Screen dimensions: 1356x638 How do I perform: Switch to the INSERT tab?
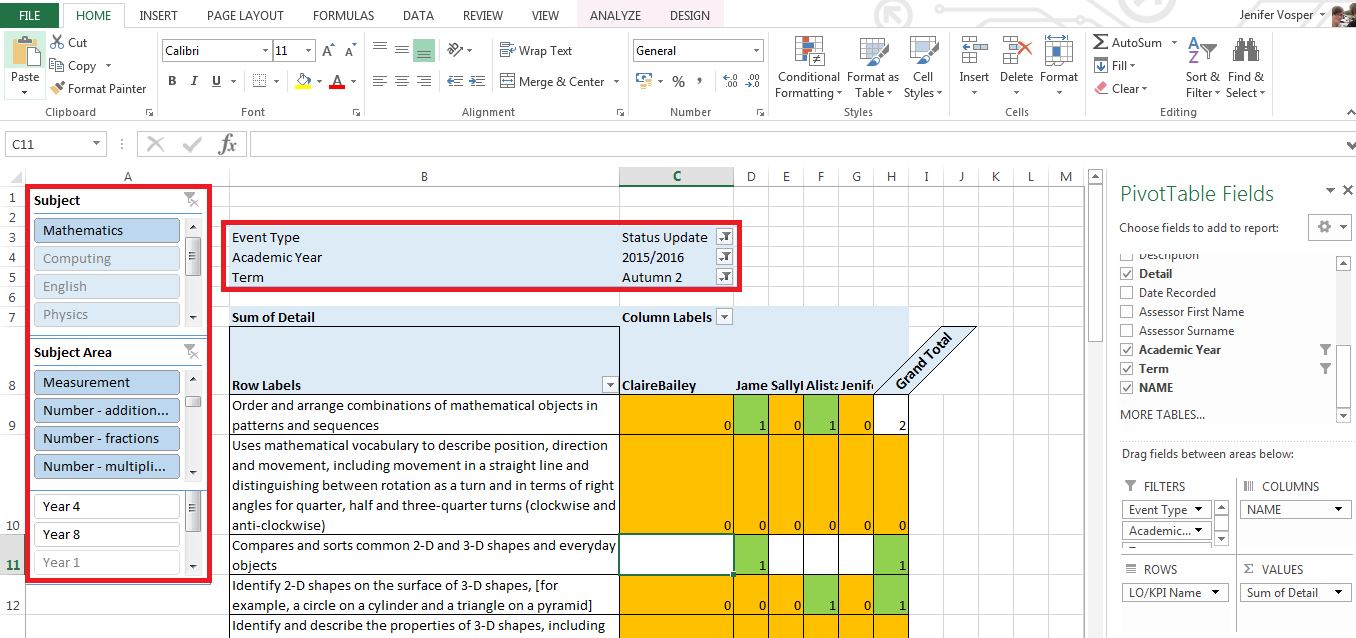[159, 16]
